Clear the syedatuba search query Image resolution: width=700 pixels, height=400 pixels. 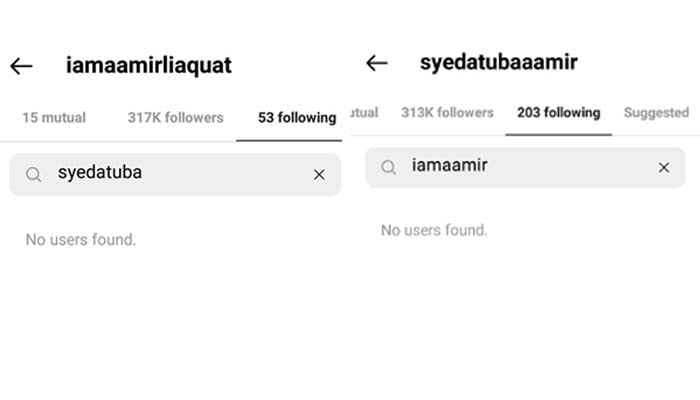319,175
